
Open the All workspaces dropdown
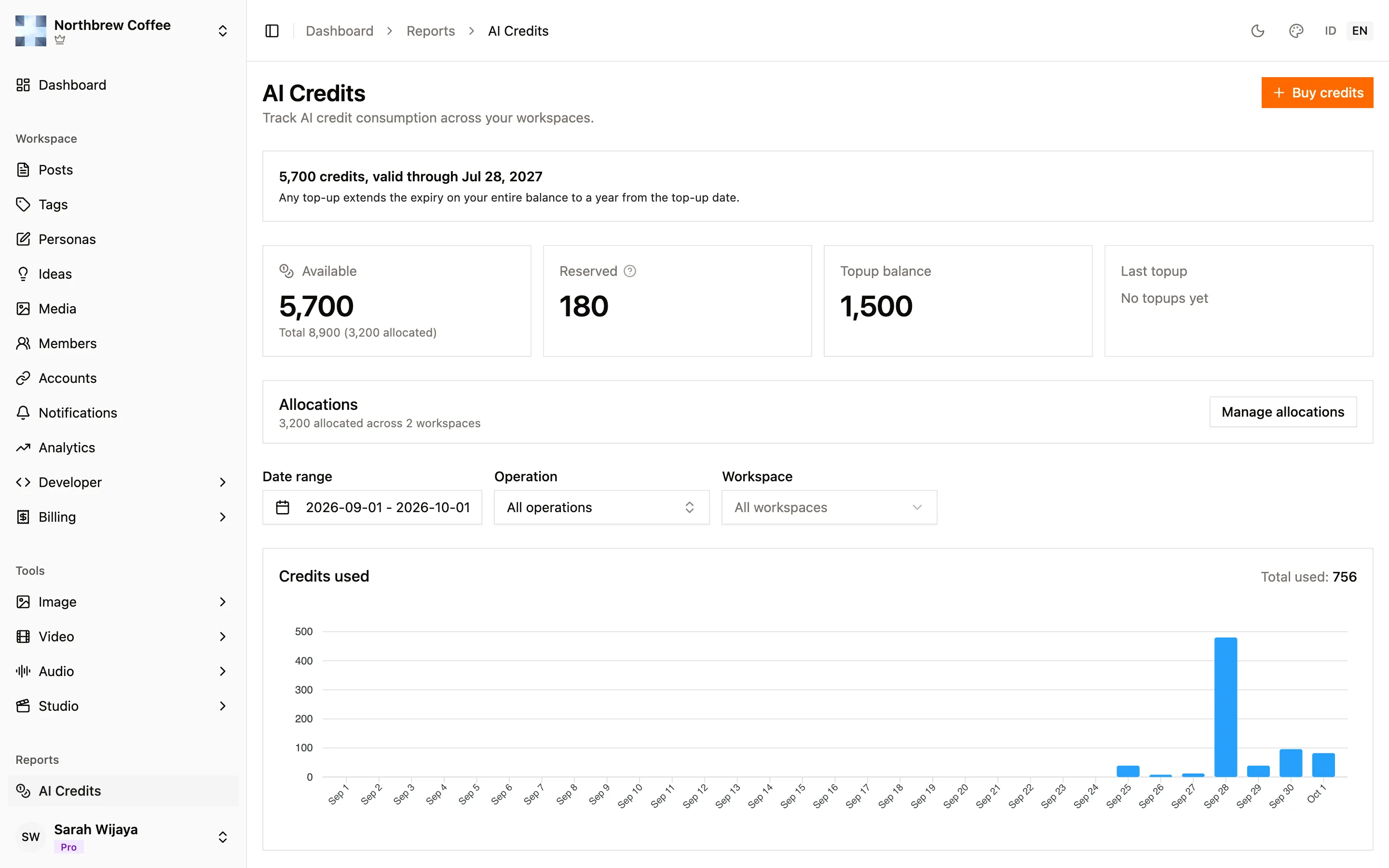click(x=829, y=507)
